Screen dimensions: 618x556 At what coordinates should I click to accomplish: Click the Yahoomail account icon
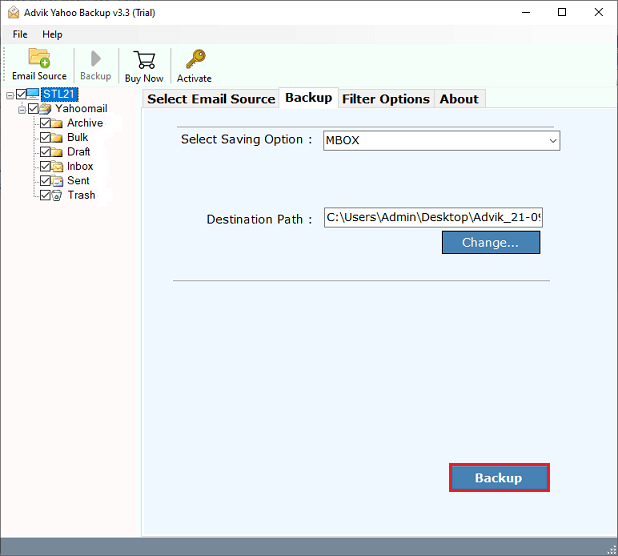coord(45,108)
